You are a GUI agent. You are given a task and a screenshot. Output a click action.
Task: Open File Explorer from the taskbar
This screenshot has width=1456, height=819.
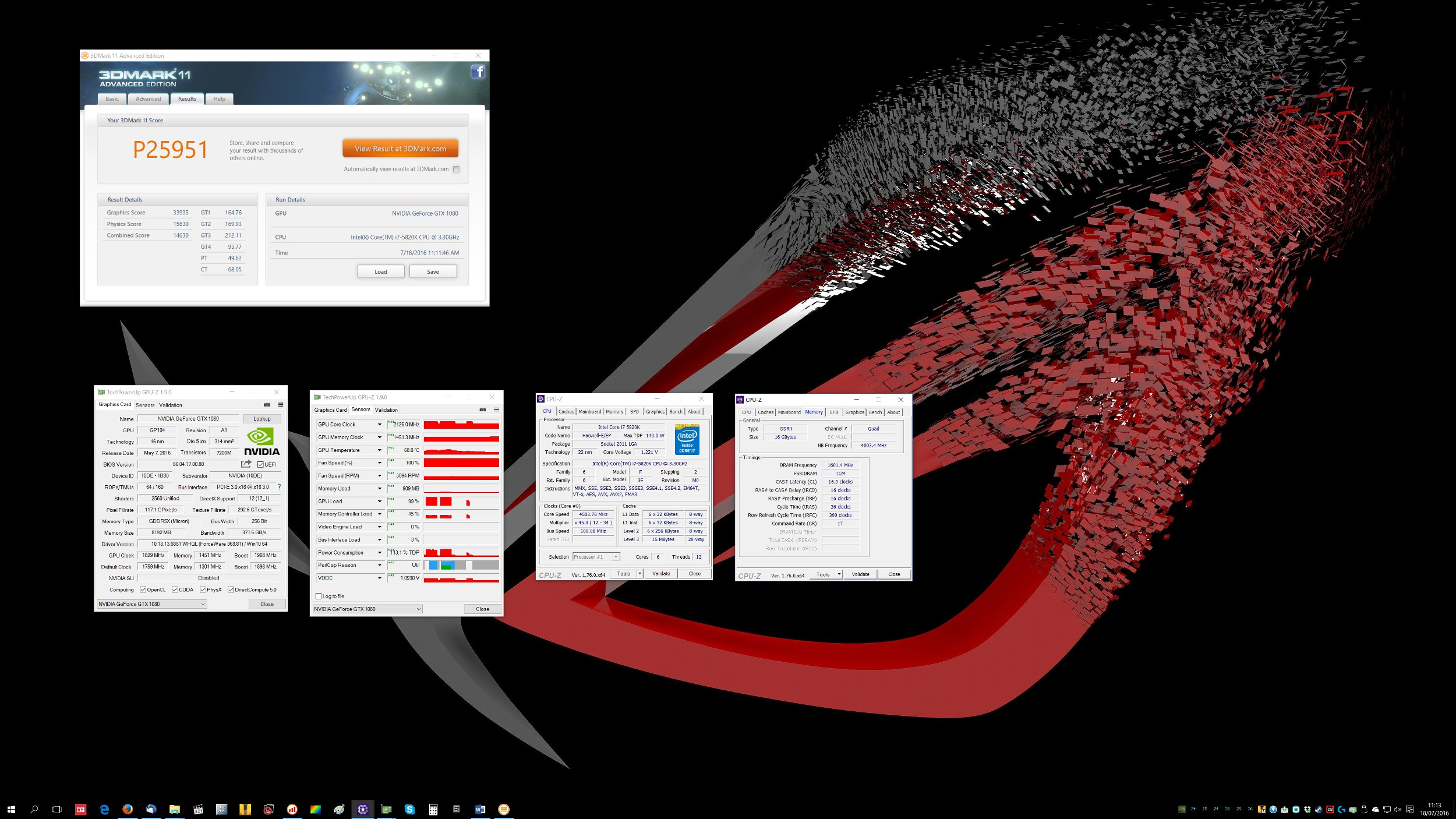click(174, 809)
